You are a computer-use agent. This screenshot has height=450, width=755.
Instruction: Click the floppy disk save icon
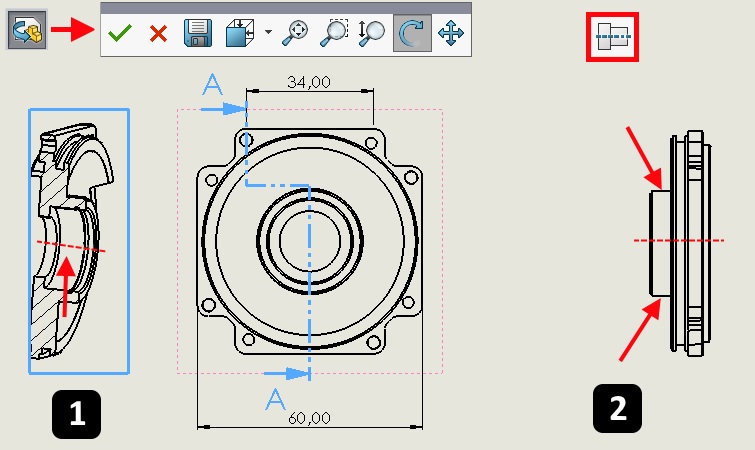(x=197, y=33)
